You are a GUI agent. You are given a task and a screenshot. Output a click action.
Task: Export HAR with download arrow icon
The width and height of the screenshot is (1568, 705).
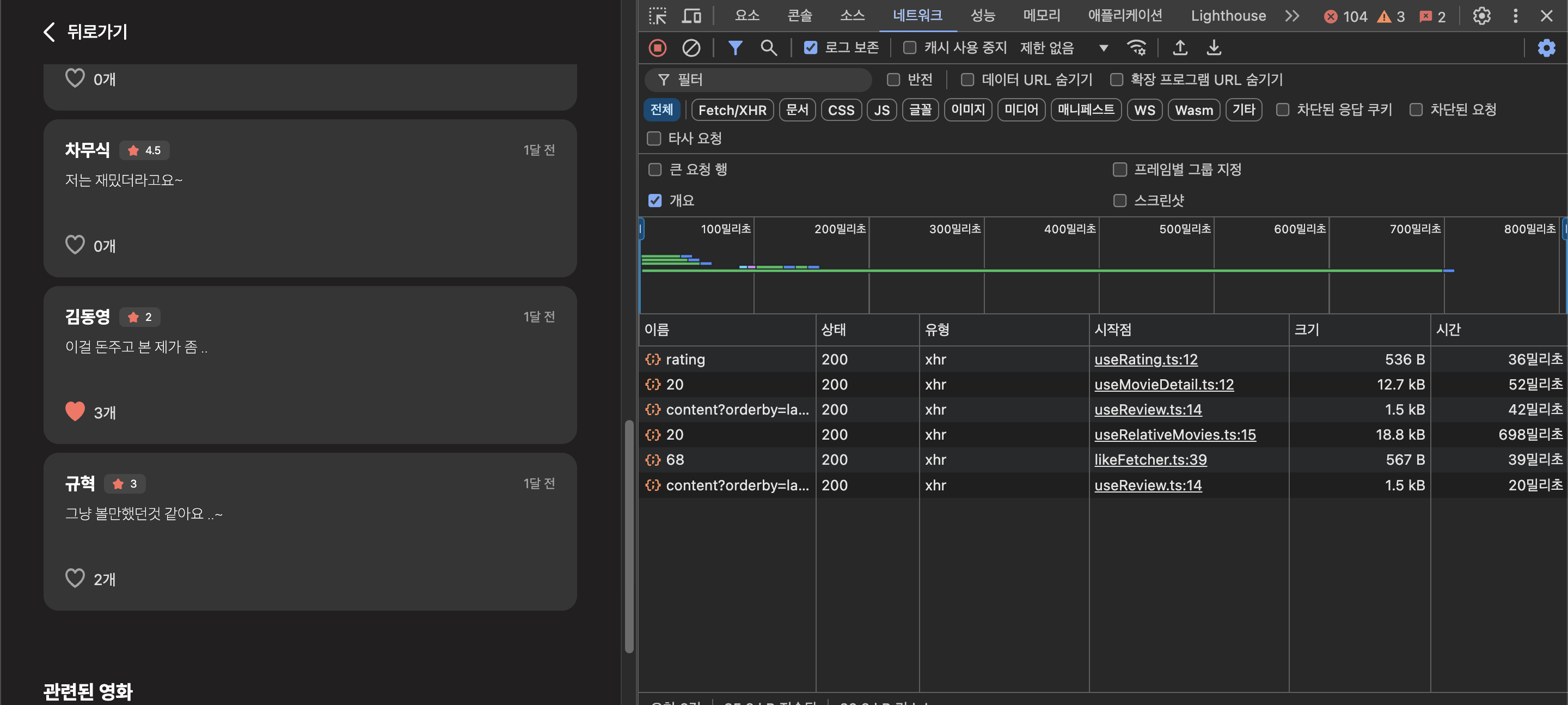click(x=1214, y=47)
